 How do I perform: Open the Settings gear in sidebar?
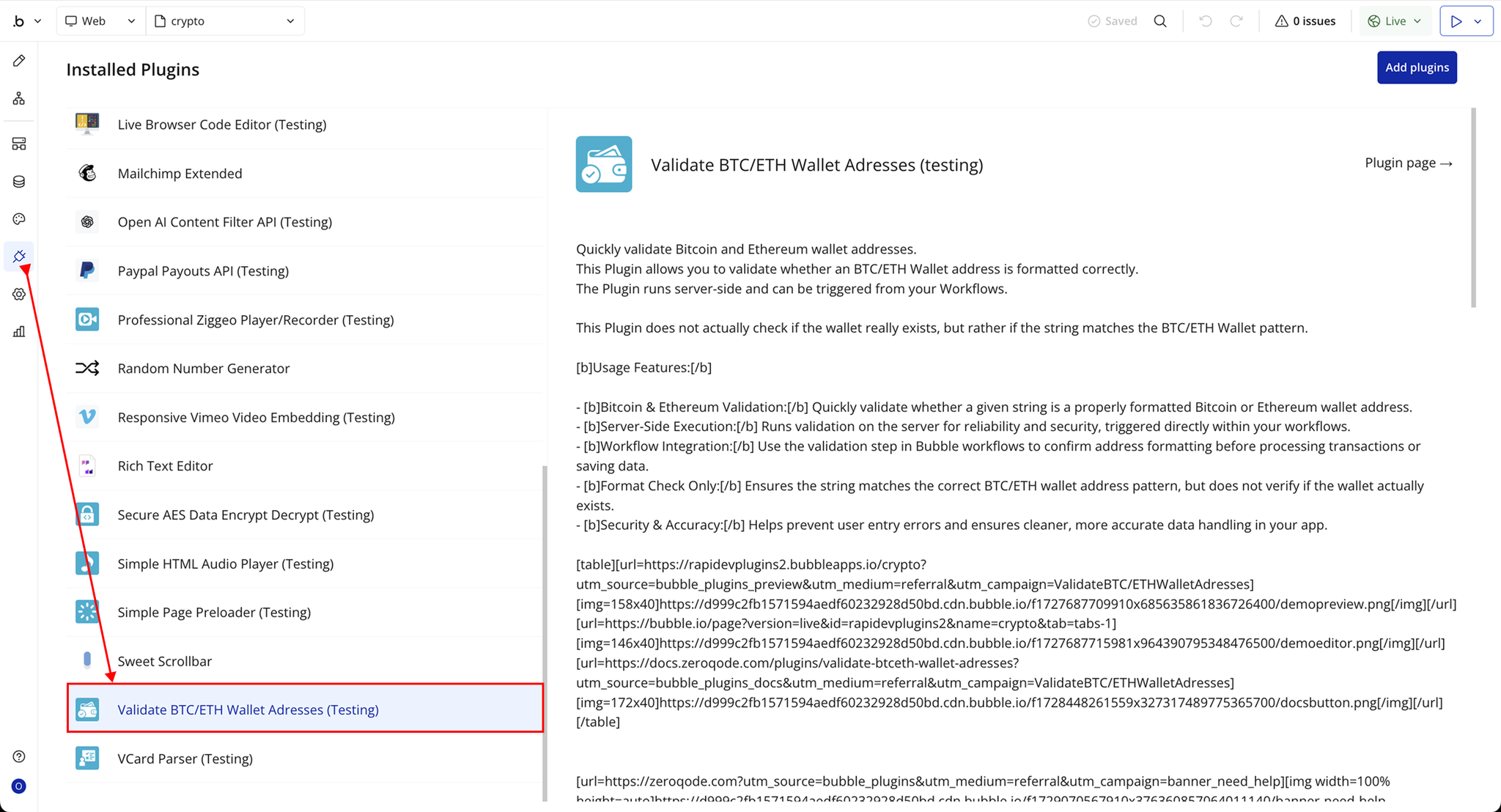(x=19, y=295)
